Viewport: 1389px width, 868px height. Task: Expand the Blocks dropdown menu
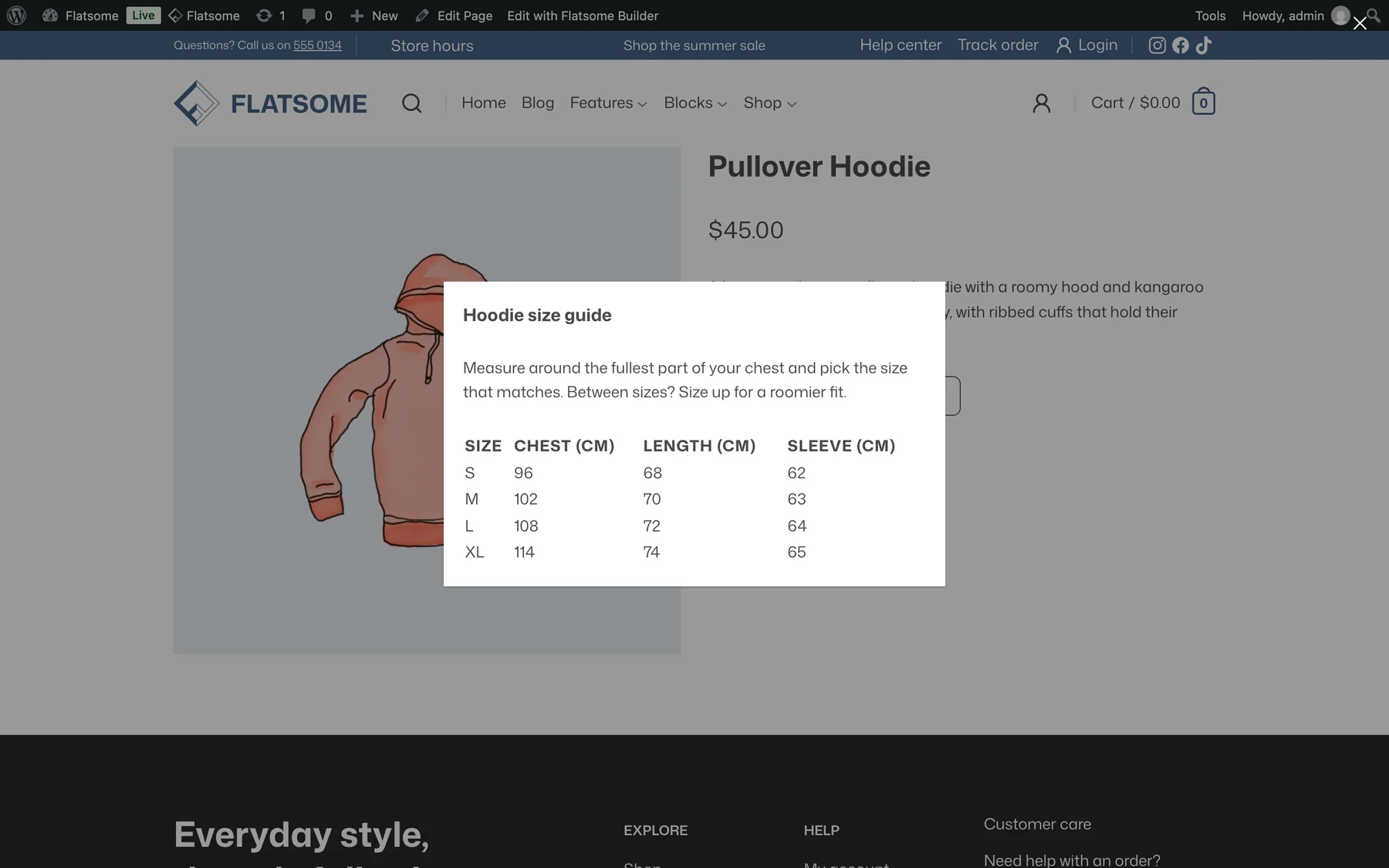695,103
